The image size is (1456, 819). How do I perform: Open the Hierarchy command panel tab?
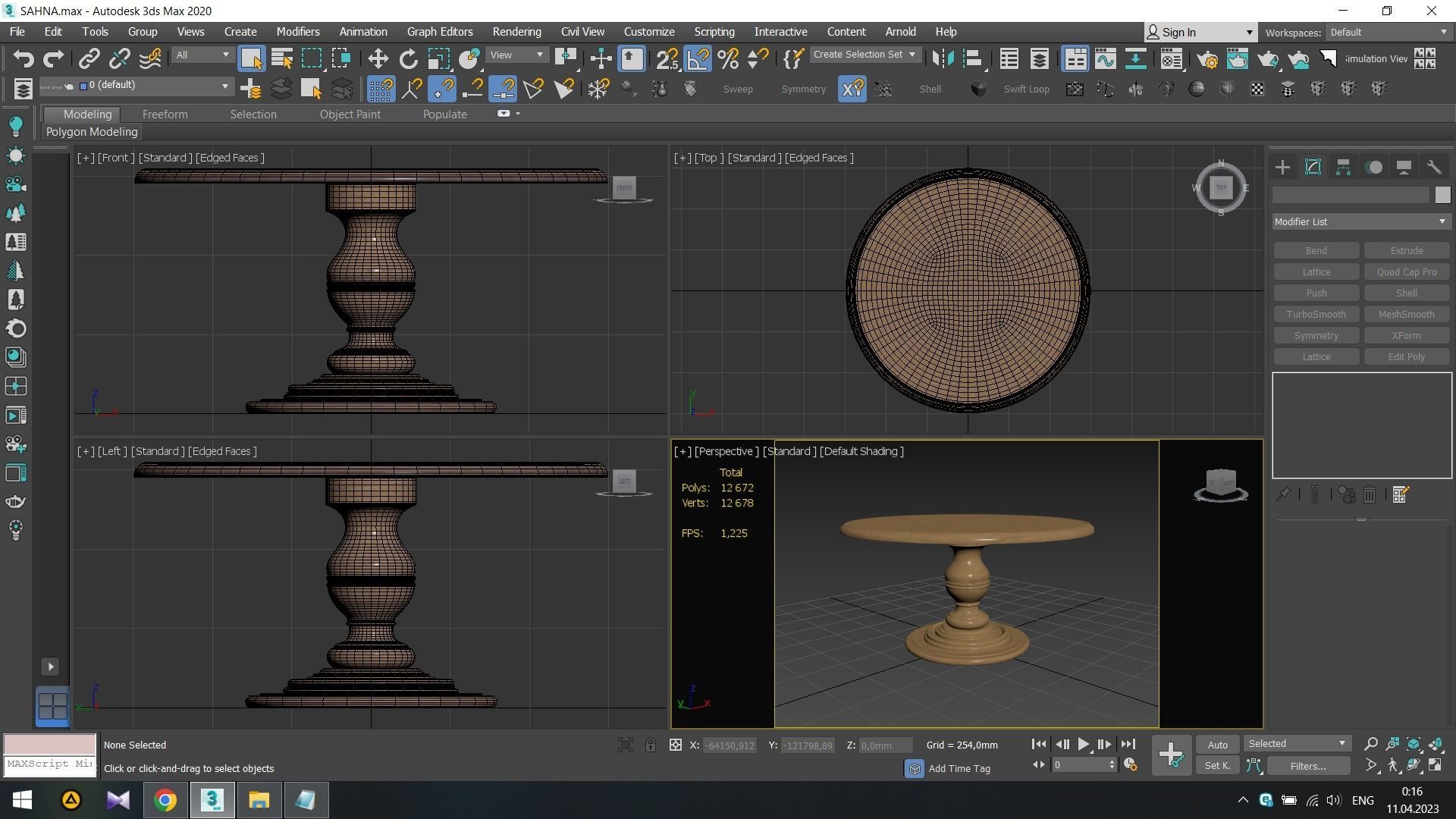click(x=1343, y=168)
